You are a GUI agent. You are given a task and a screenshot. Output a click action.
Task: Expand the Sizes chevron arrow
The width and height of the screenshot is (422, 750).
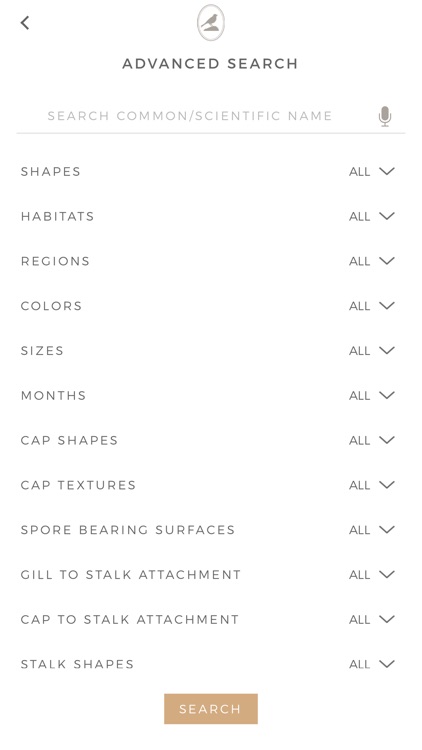coord(387,350)
